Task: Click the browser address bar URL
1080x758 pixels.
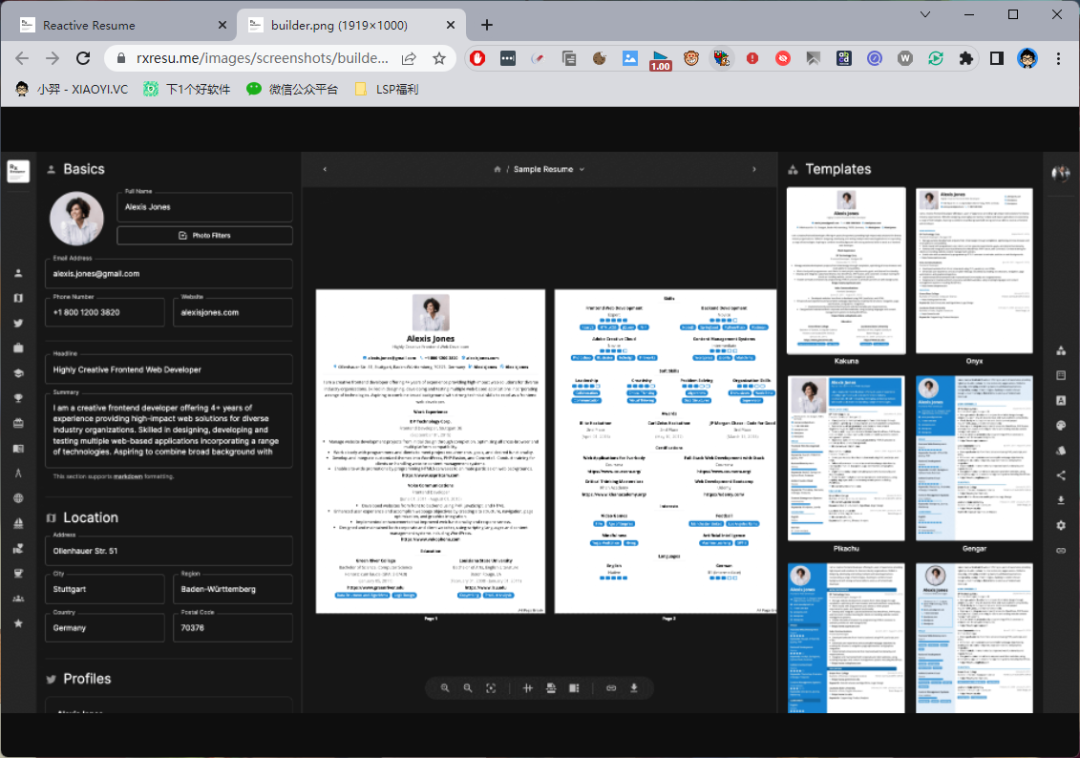Action: click(262, 59)
